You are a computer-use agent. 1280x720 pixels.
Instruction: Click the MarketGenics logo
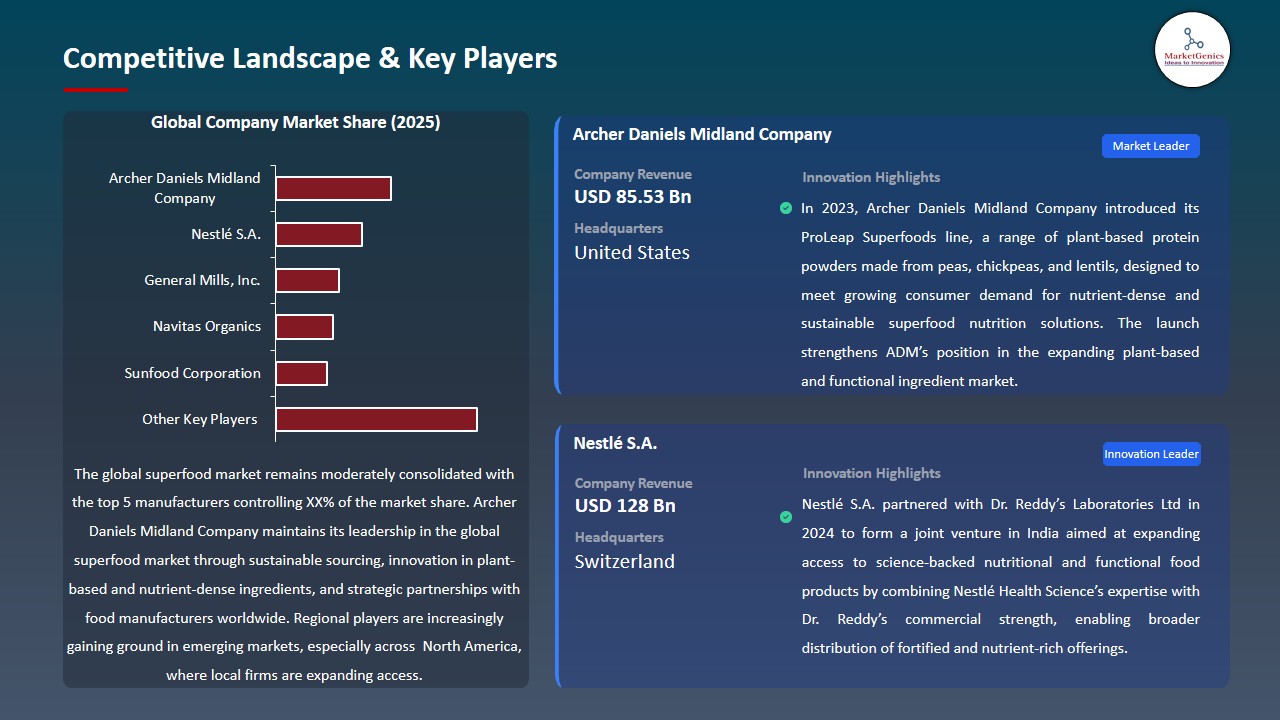(x=1192, y=50)
